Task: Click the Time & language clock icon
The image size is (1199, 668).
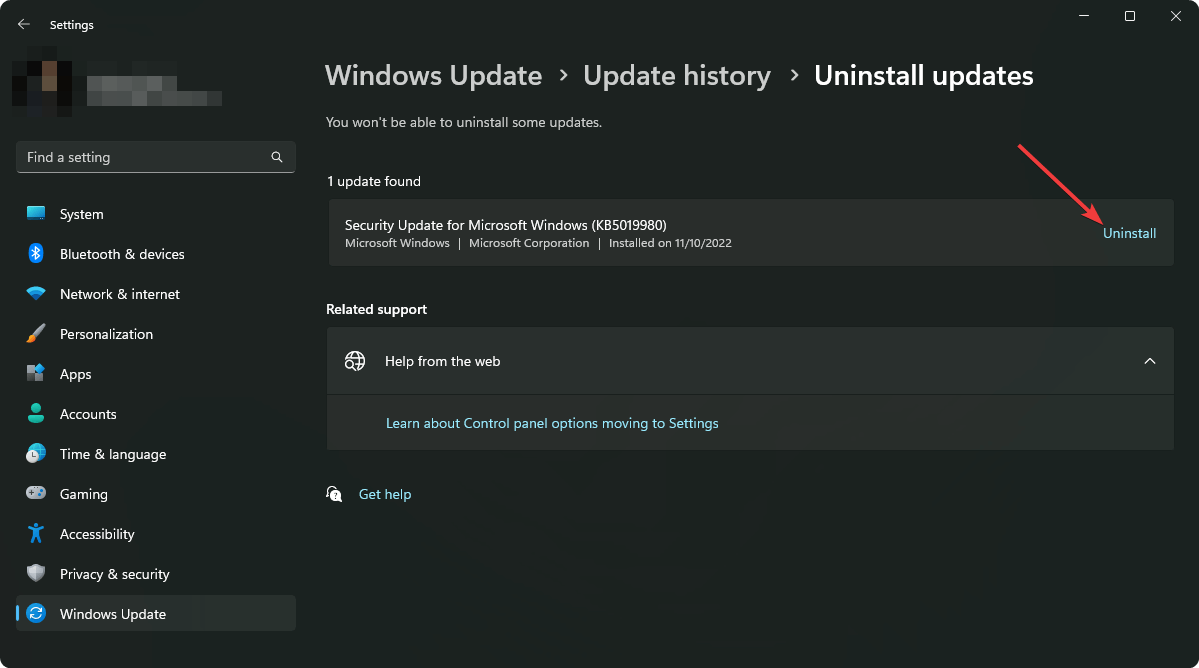Action: click(x=36, y=453)
